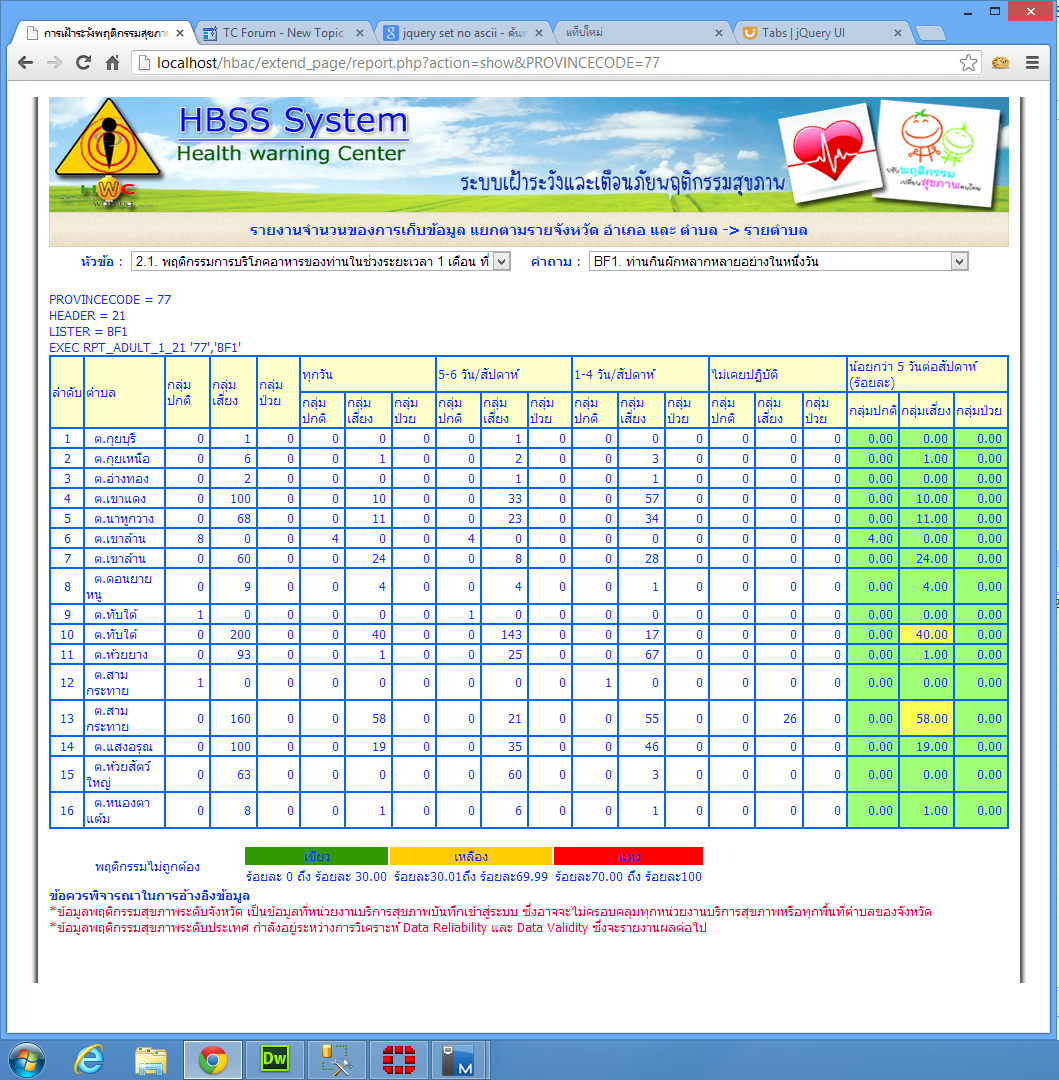The height and width of the screenshot is (1080, 1059).
Task: Select the first active report tab
Action: point(103,33)
